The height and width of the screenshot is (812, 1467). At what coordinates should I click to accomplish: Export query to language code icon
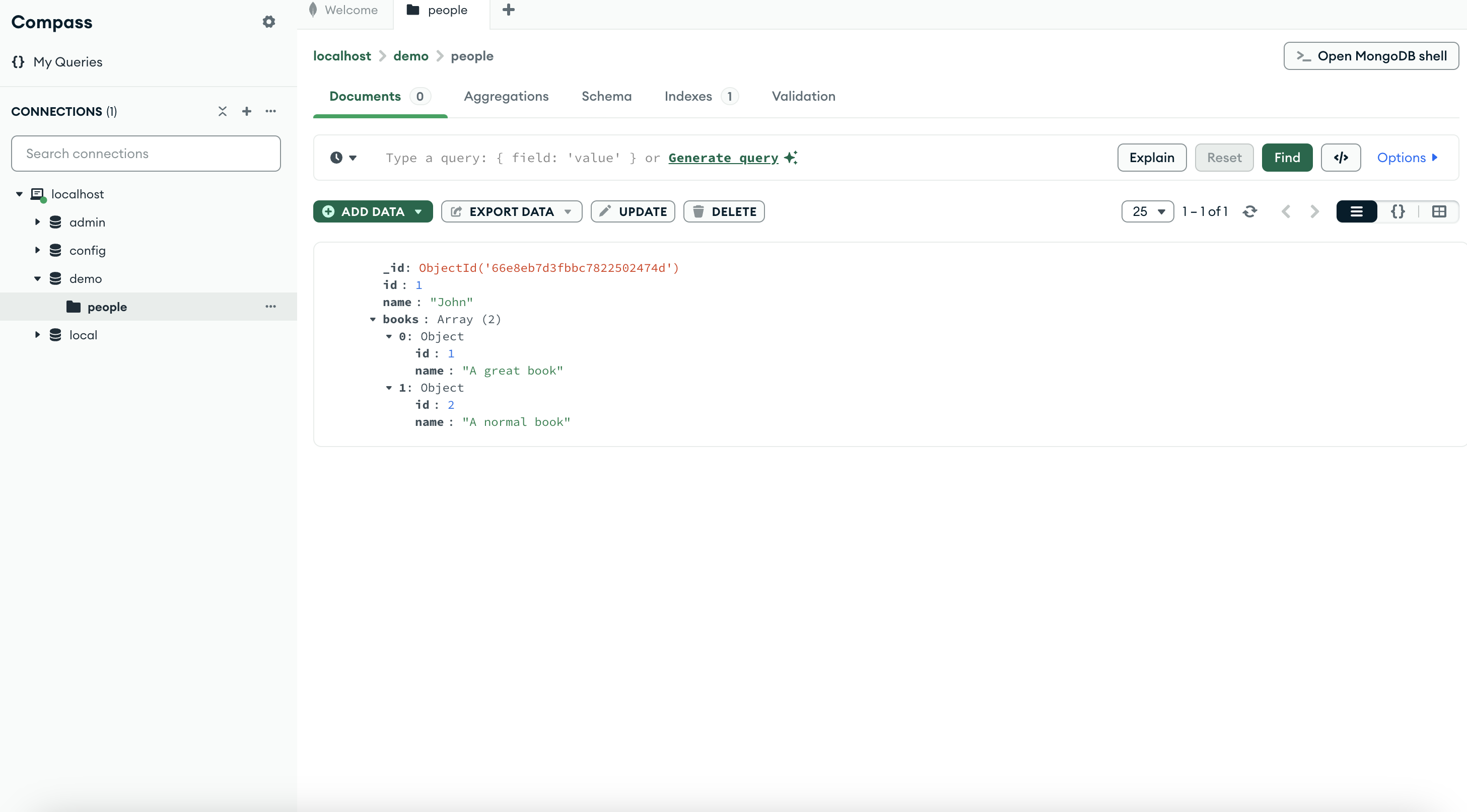tap(1341, 158)
